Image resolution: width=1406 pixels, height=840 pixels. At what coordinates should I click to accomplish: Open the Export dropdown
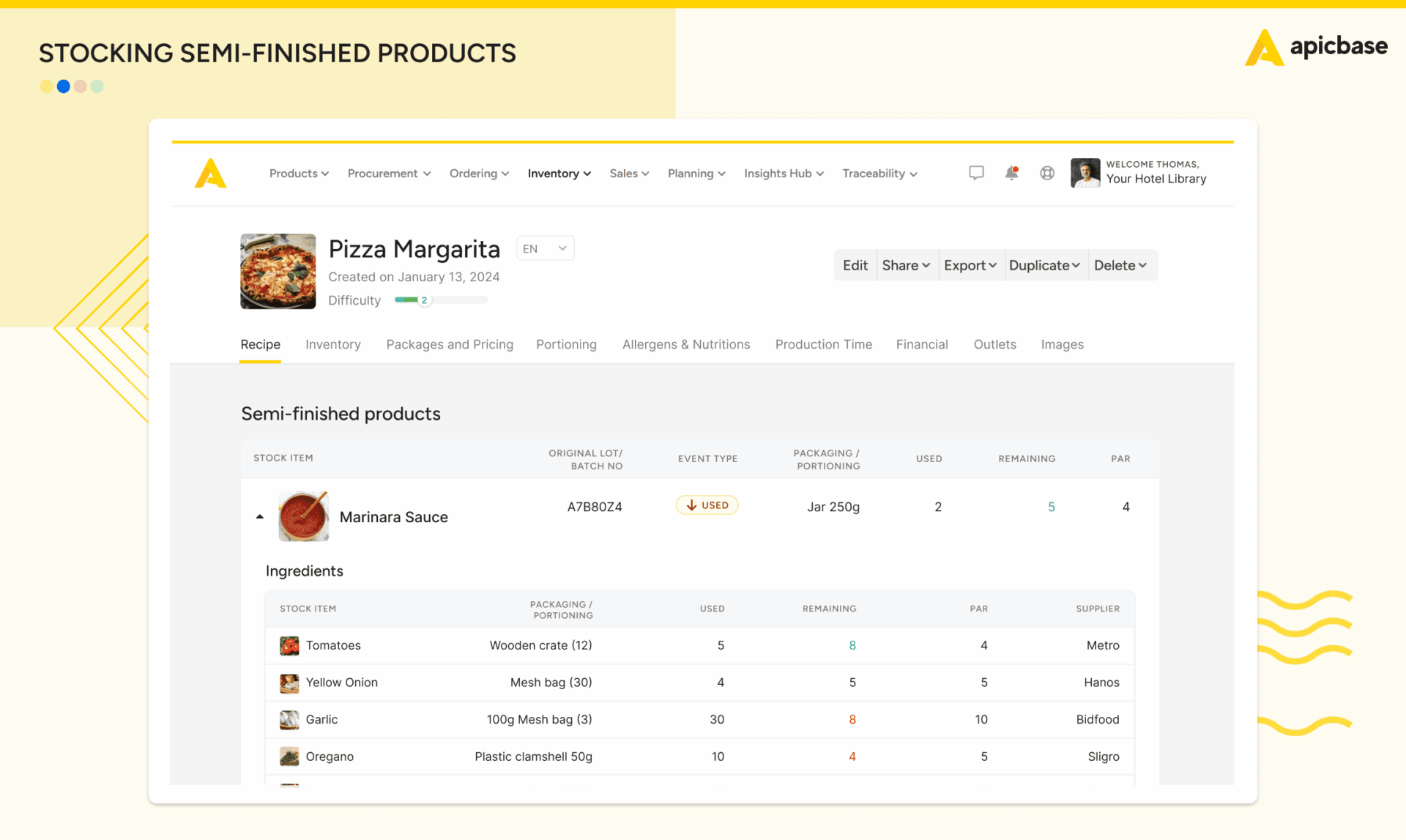click(970, 265)
